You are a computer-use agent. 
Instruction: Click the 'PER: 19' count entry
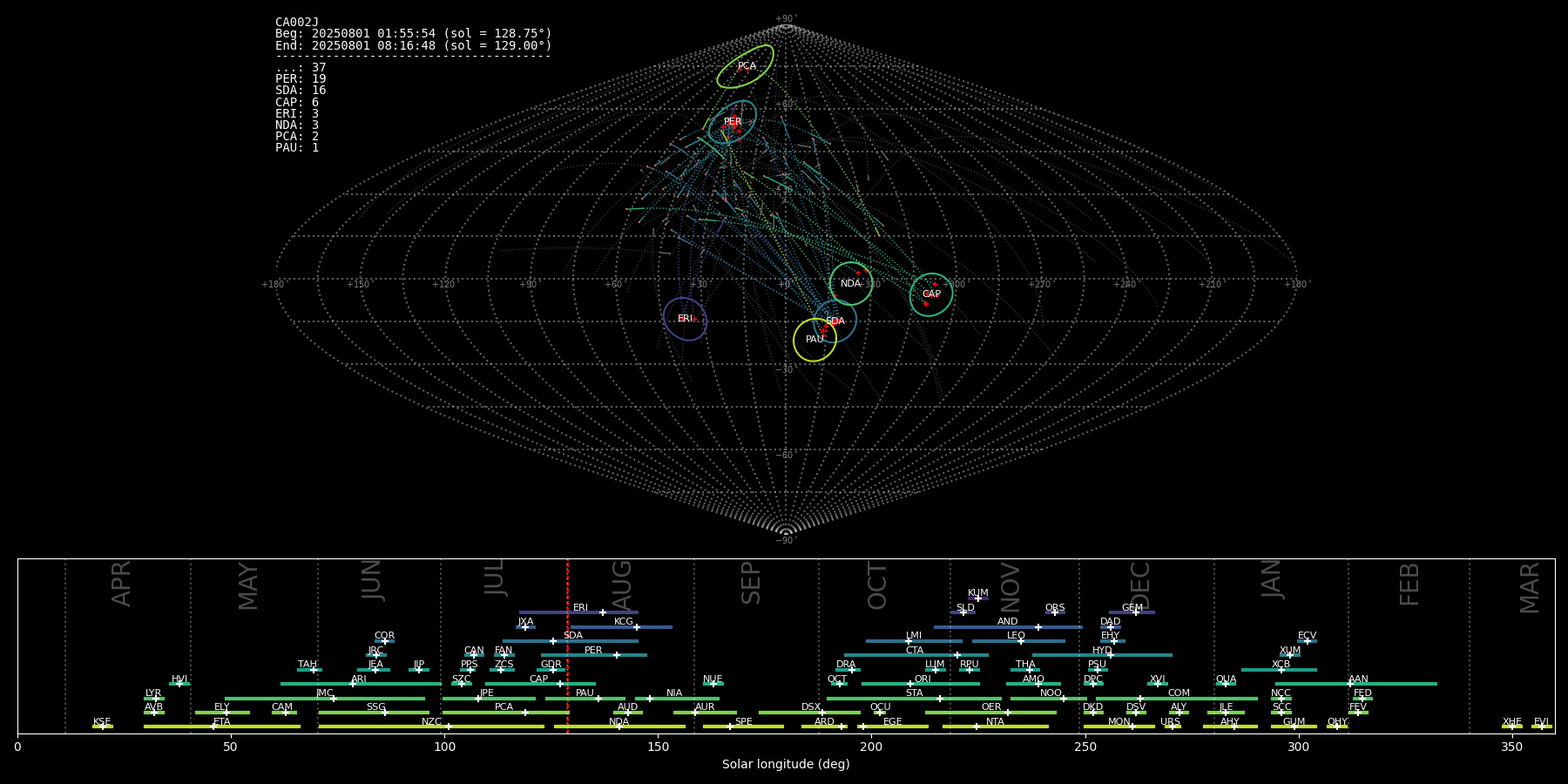pos(301,79)
